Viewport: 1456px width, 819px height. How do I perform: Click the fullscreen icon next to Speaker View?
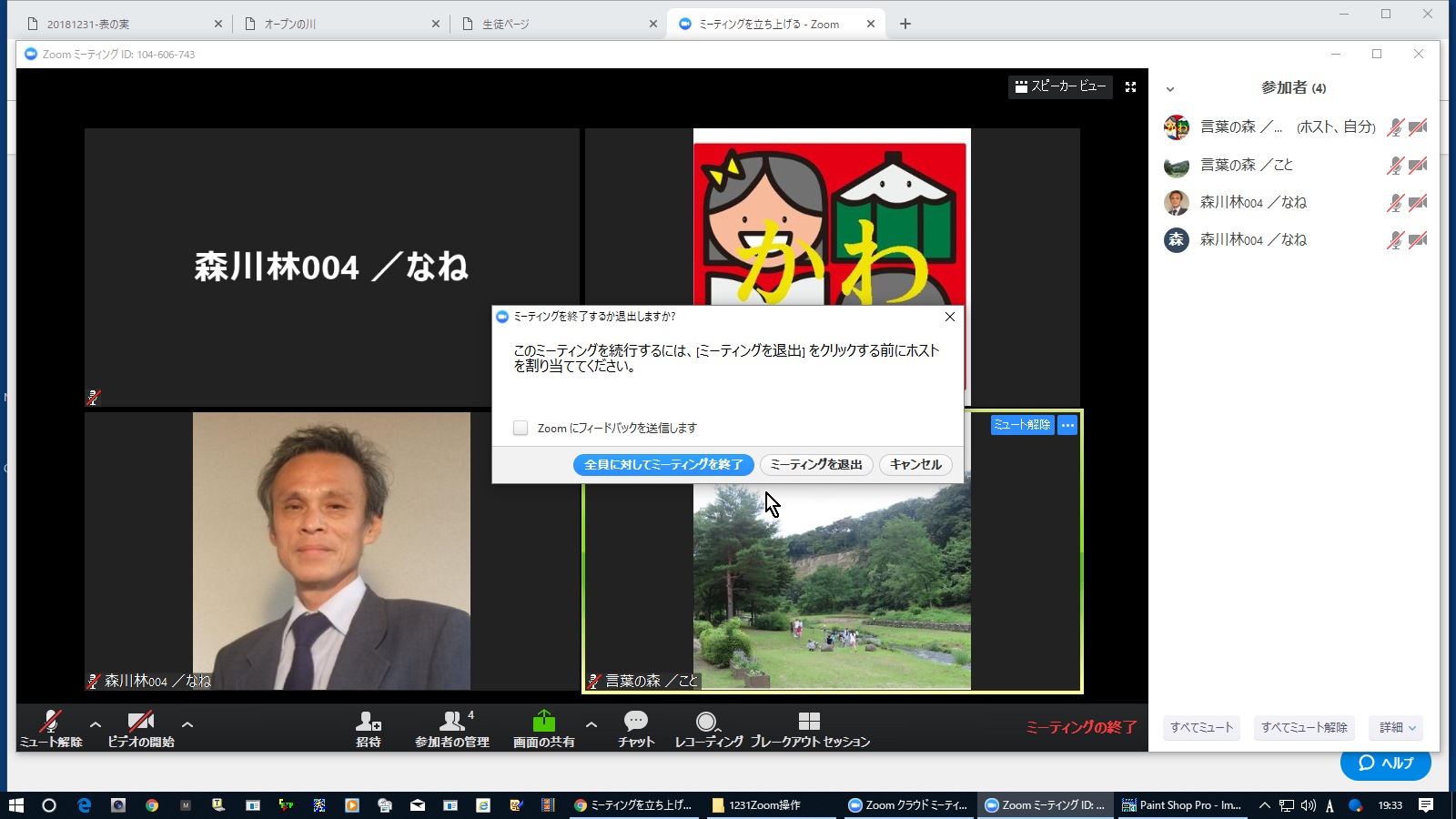click(x=1130, y=86)
